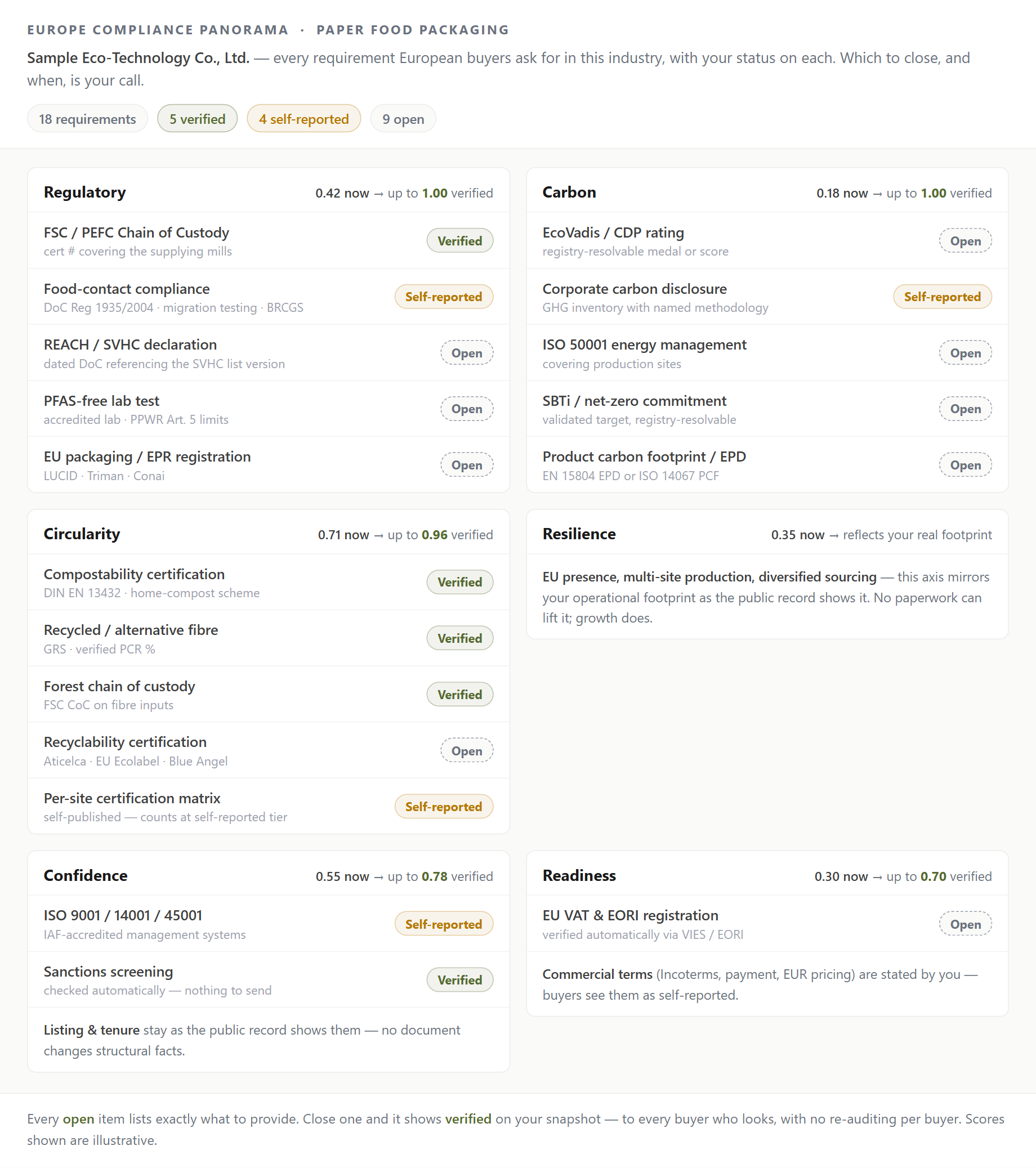Click 'Product carbon footprint / EPD' title
Screen dimensions: 1036x1168
coord(644,457)
